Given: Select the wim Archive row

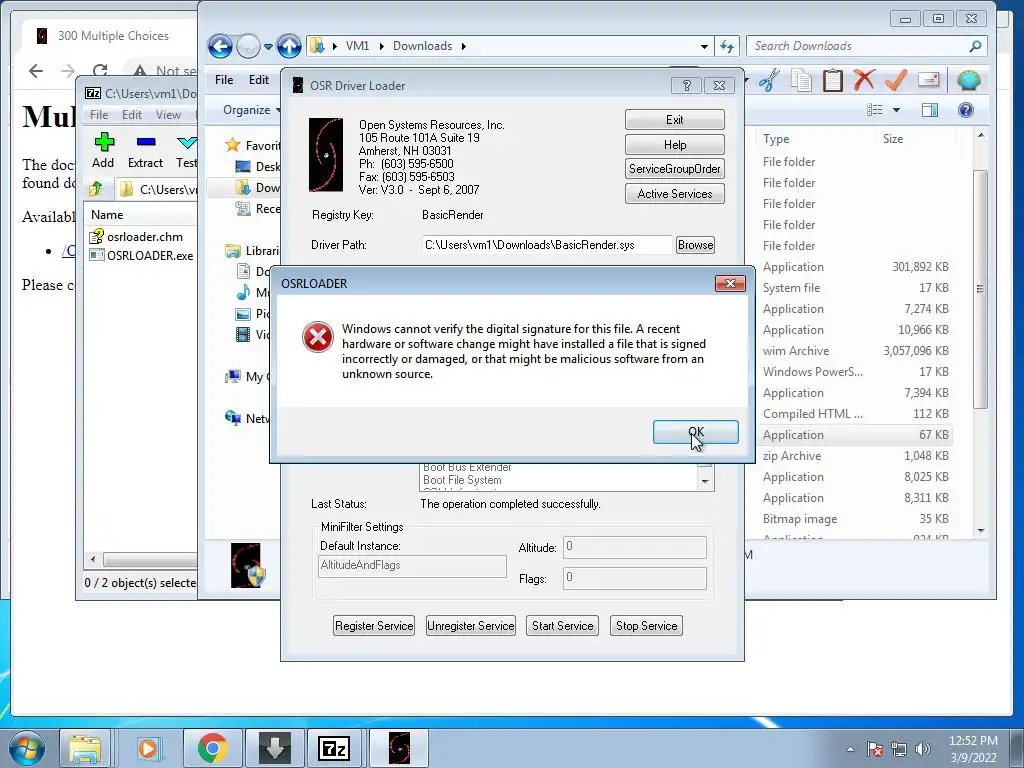Looking at the screenshot, I should [x=855, y=351].
